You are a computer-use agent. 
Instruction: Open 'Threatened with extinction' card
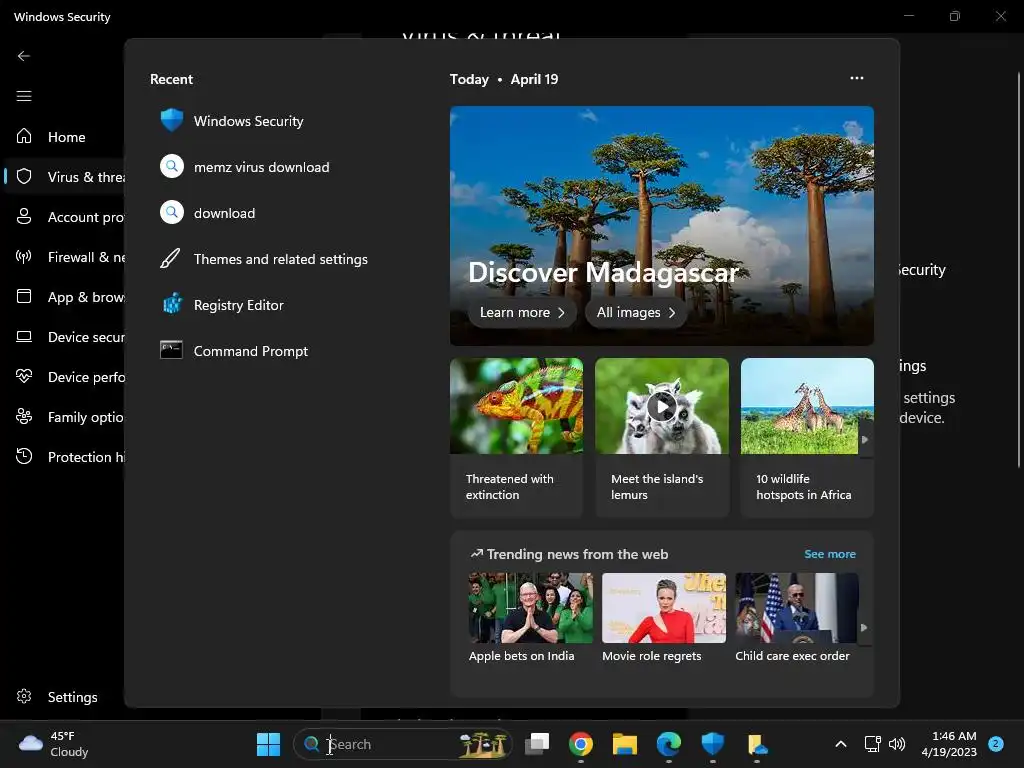click(x=516, y=437)
